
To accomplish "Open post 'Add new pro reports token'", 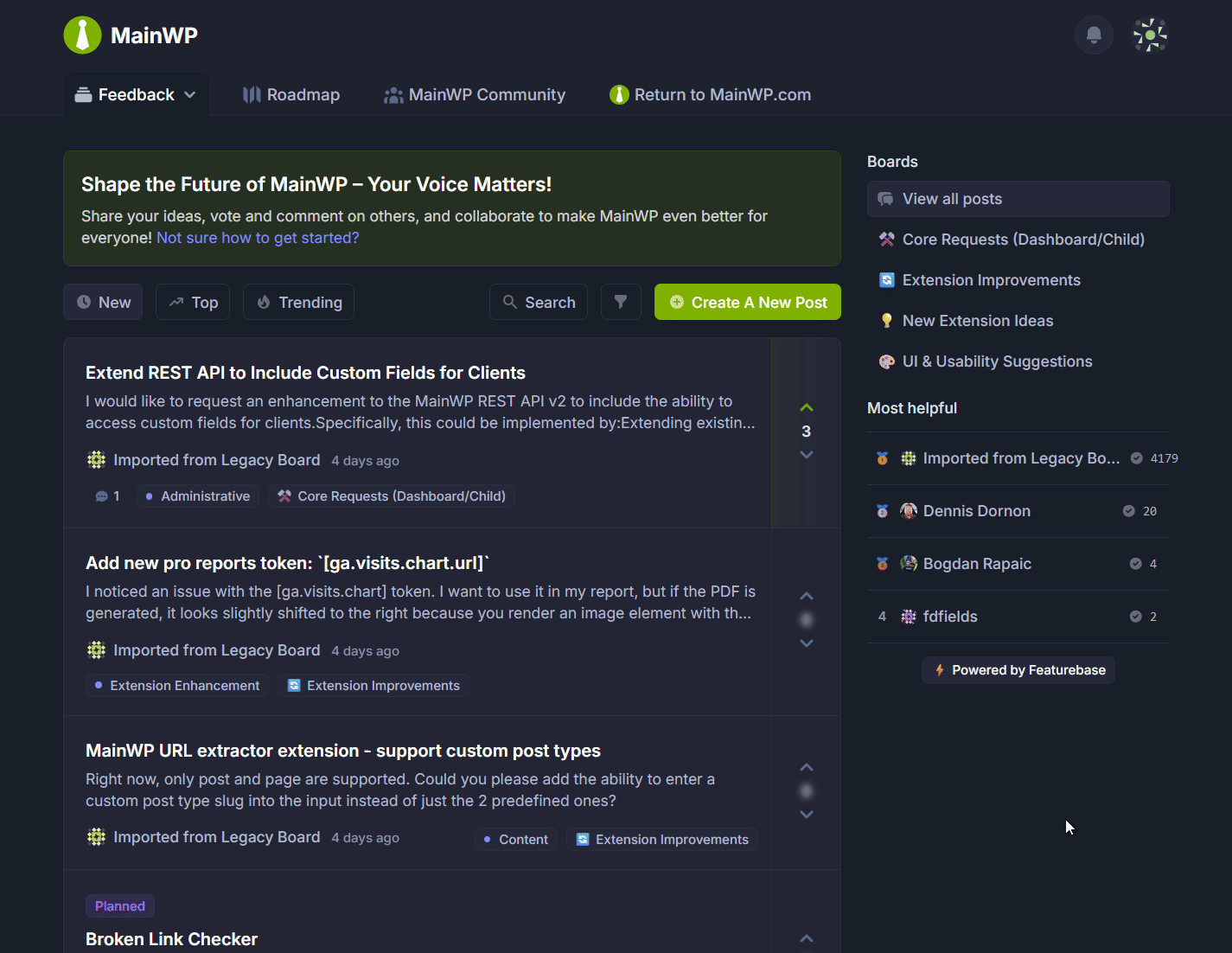I will (x=287, y=563).
